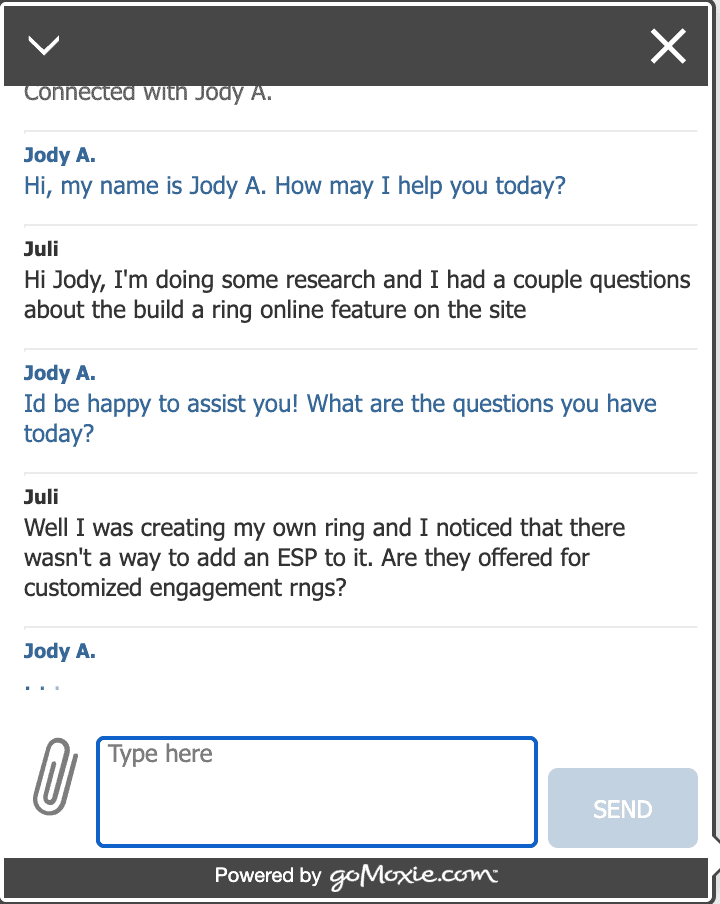Click the paperclip attachment icon
This screenshot has width=720, height=904.
(55, 776)
